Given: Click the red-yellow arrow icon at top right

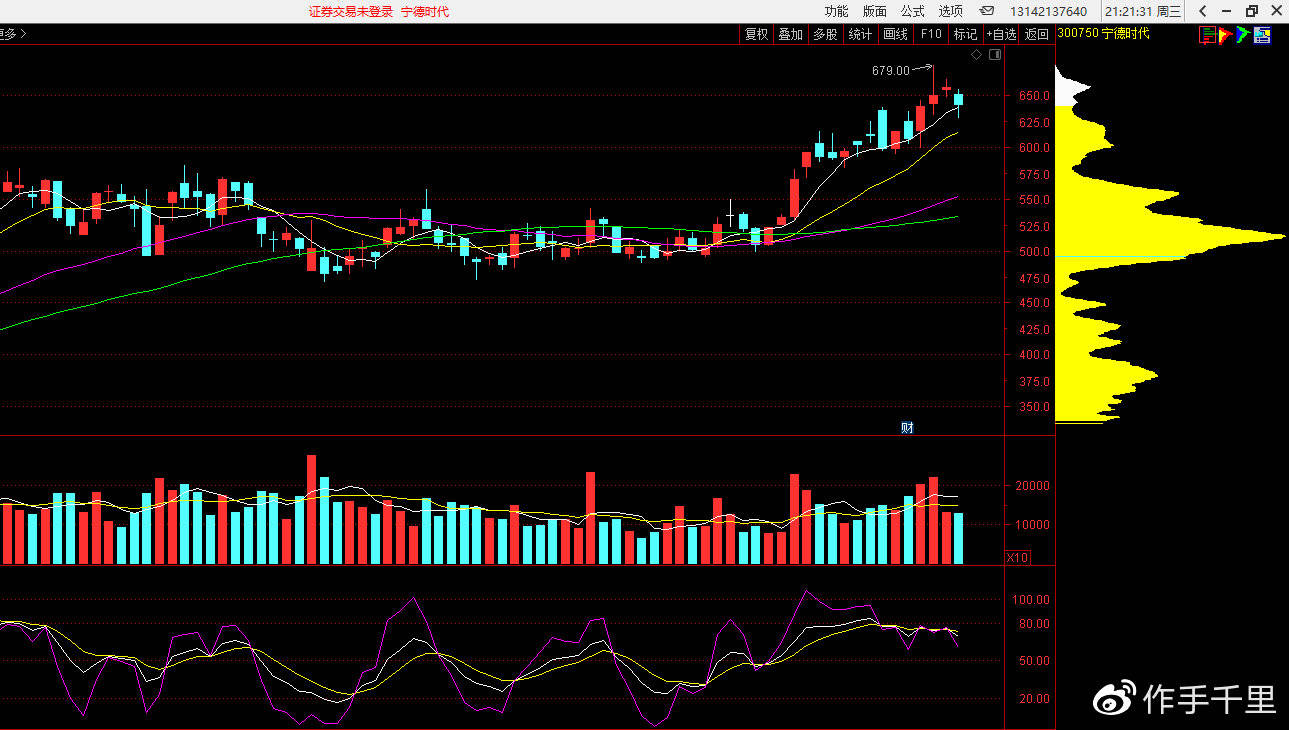Looking at the screenshot, I should [x=1225, y=35].
